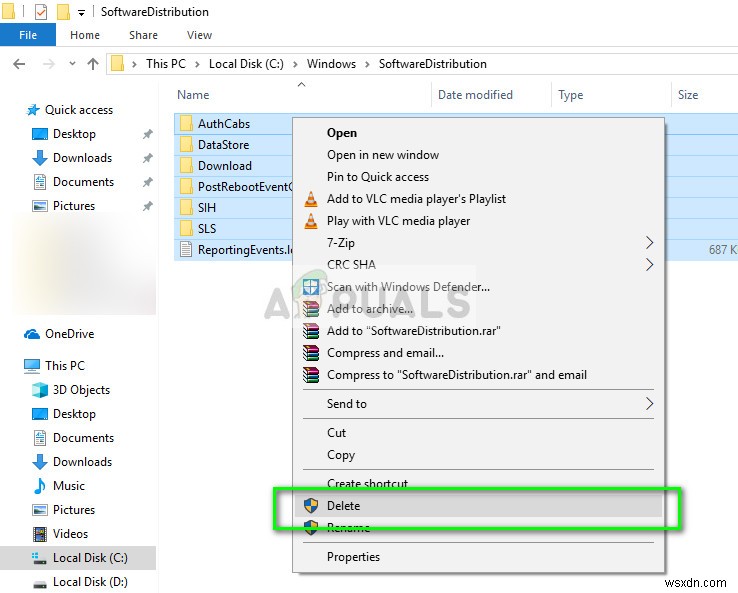Click the Documents icon under This PC
The width and height of the screenshot is (738, 593).
(x=40, y=438)
